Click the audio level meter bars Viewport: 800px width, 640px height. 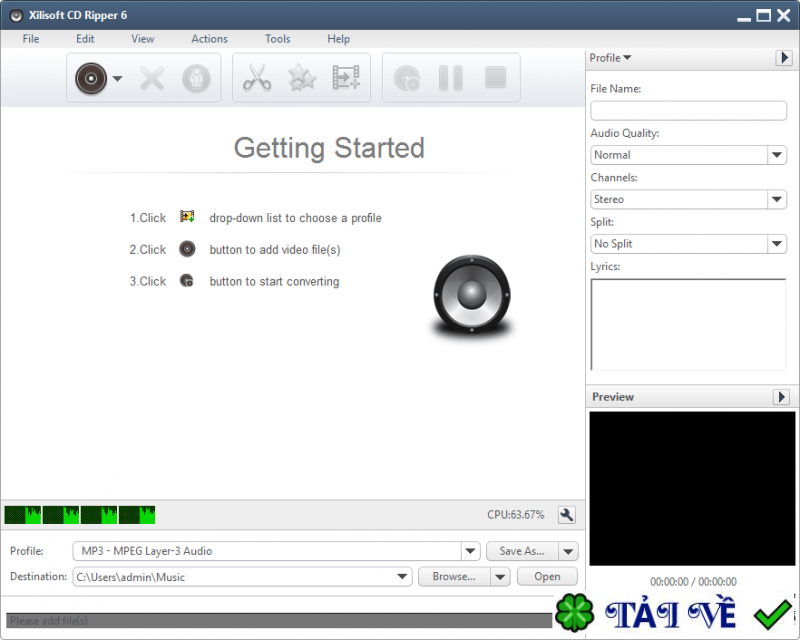(x=78, y=514)
